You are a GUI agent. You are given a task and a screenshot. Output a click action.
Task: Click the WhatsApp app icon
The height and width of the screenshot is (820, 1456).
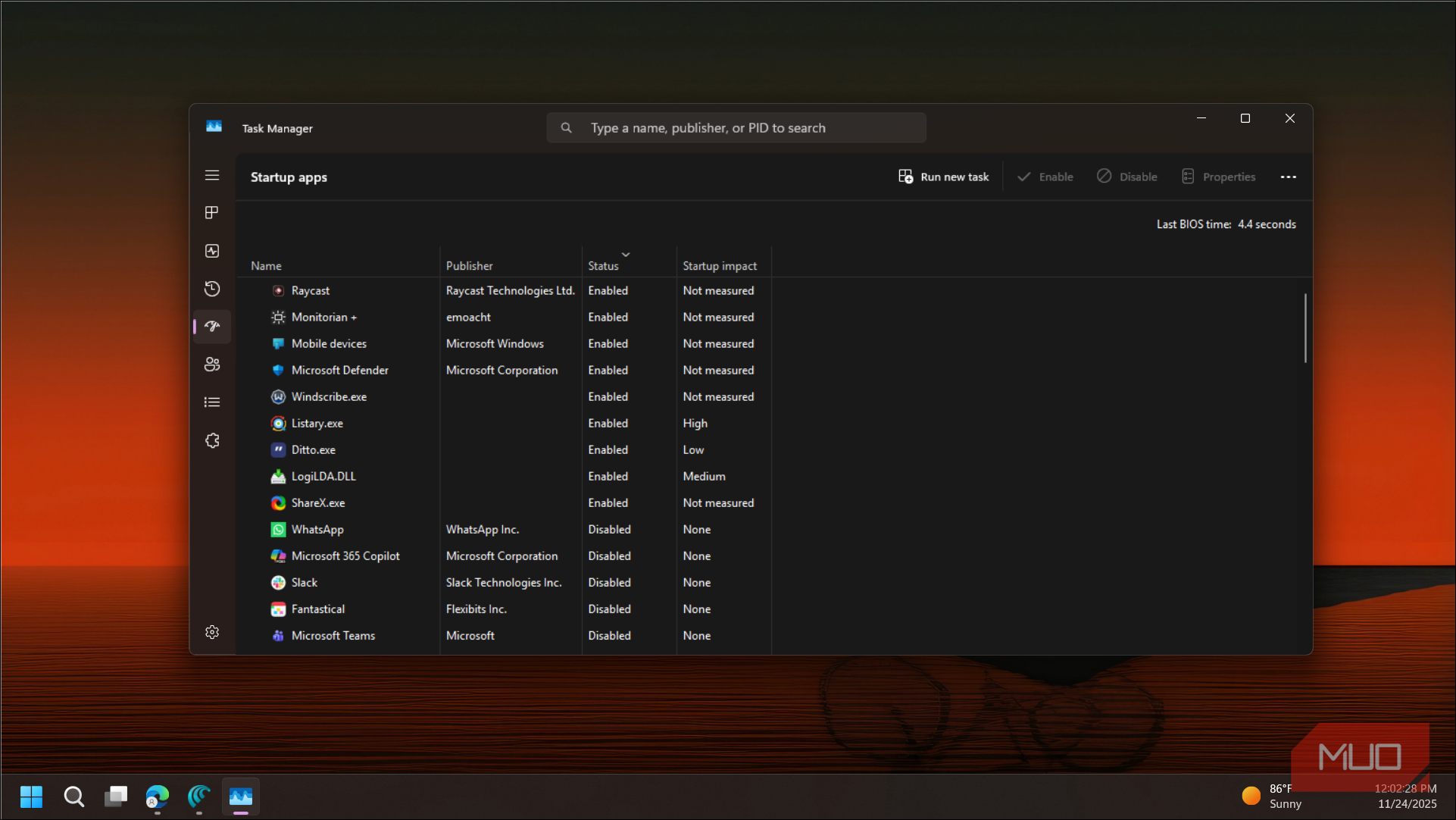[278, 530]
